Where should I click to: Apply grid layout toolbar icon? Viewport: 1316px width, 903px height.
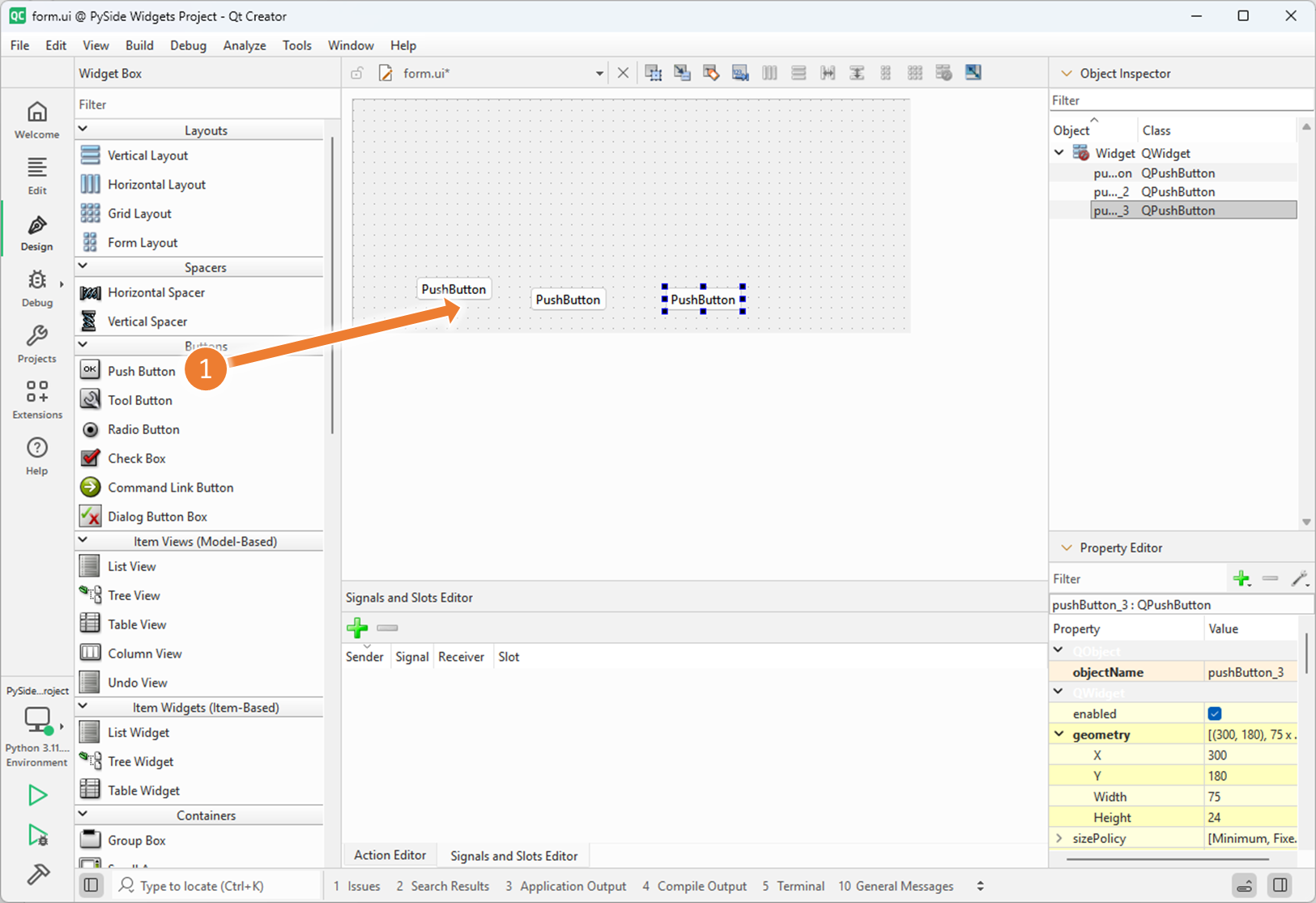coord(915,73)
